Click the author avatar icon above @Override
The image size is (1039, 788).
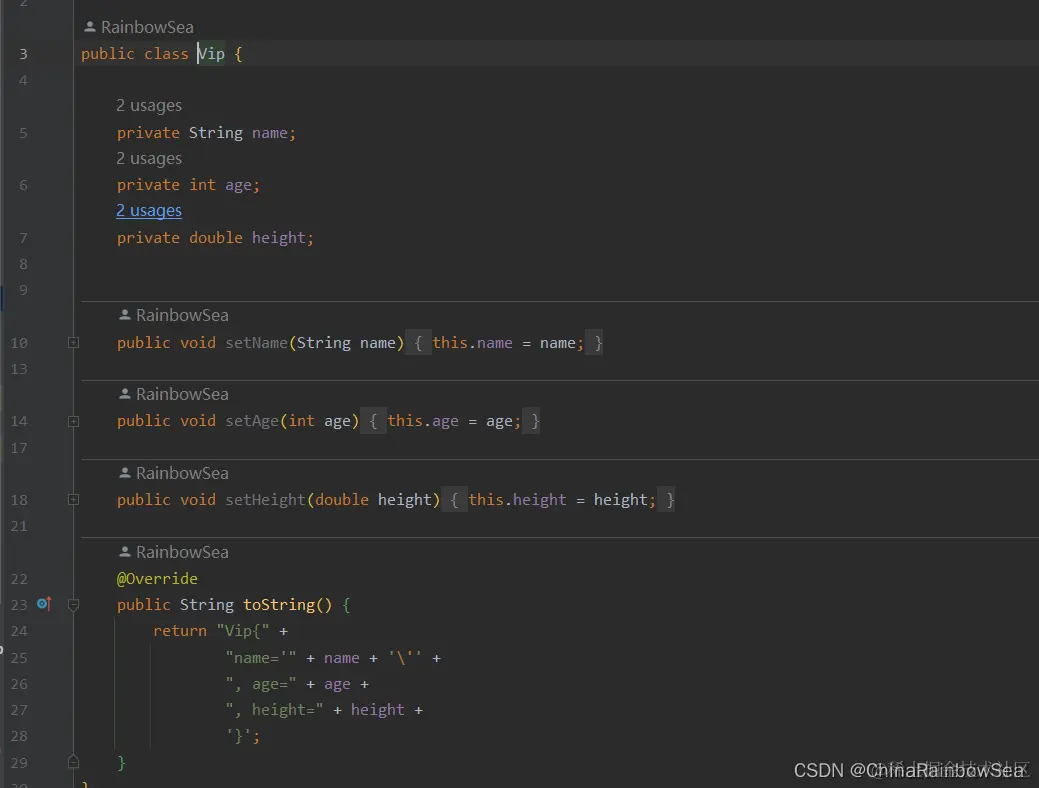tap(125, 551)
